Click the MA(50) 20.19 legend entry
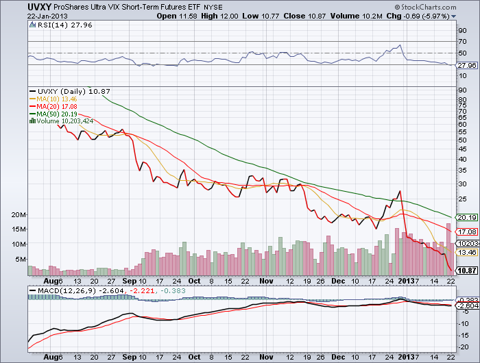This screenshot has height=363, width=480. [53, 114]
